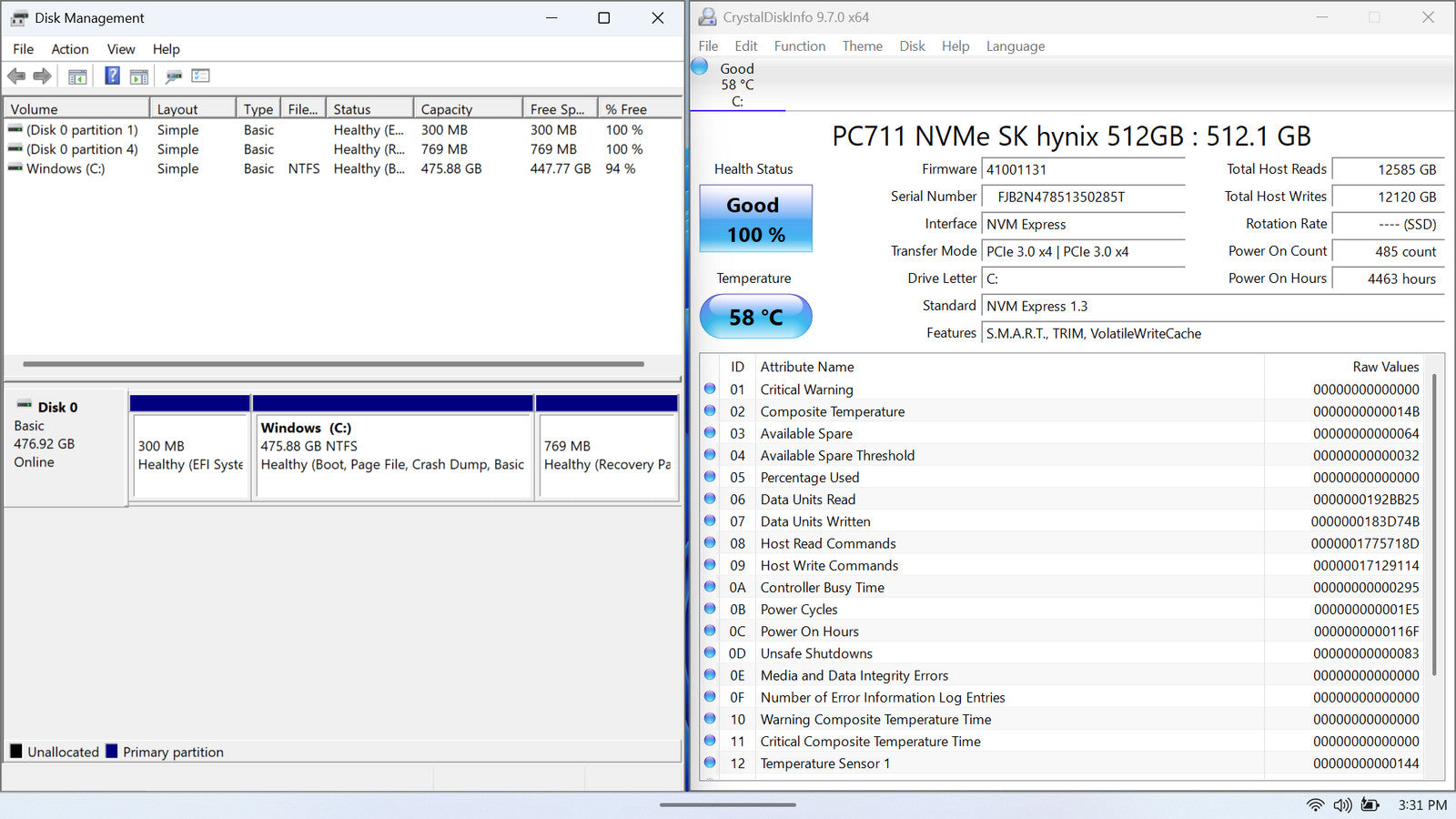The width and height of the screenshot is (1456, 819).
Task: Click the 58 °C temperature button
Action: point(755,317)
